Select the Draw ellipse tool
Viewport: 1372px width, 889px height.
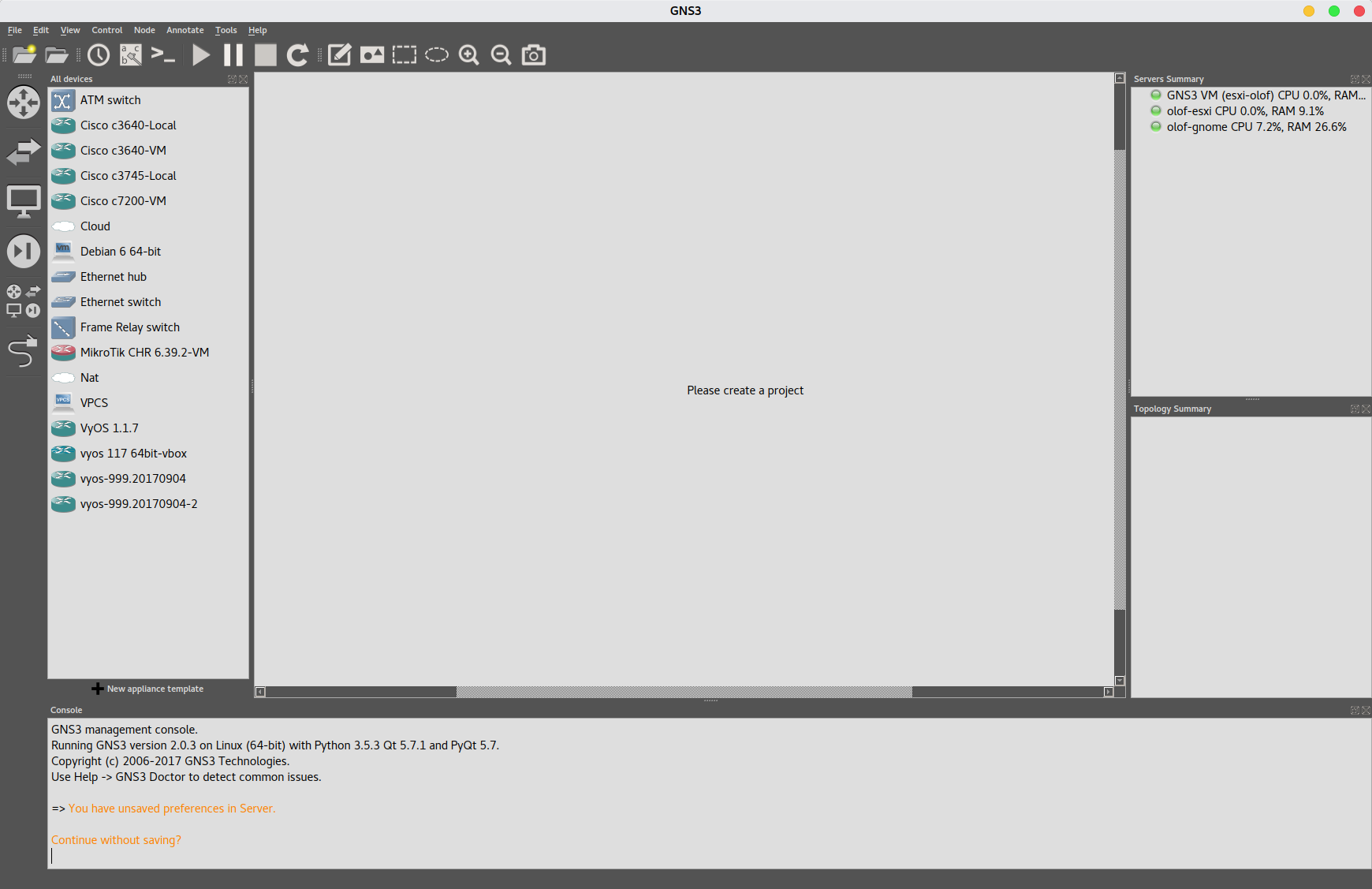(437, 54)
